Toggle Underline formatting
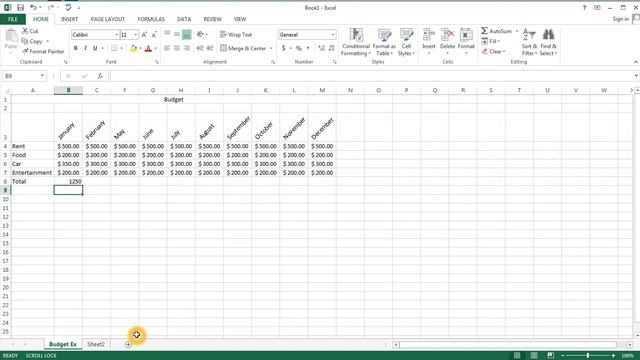 pos(95,48)
